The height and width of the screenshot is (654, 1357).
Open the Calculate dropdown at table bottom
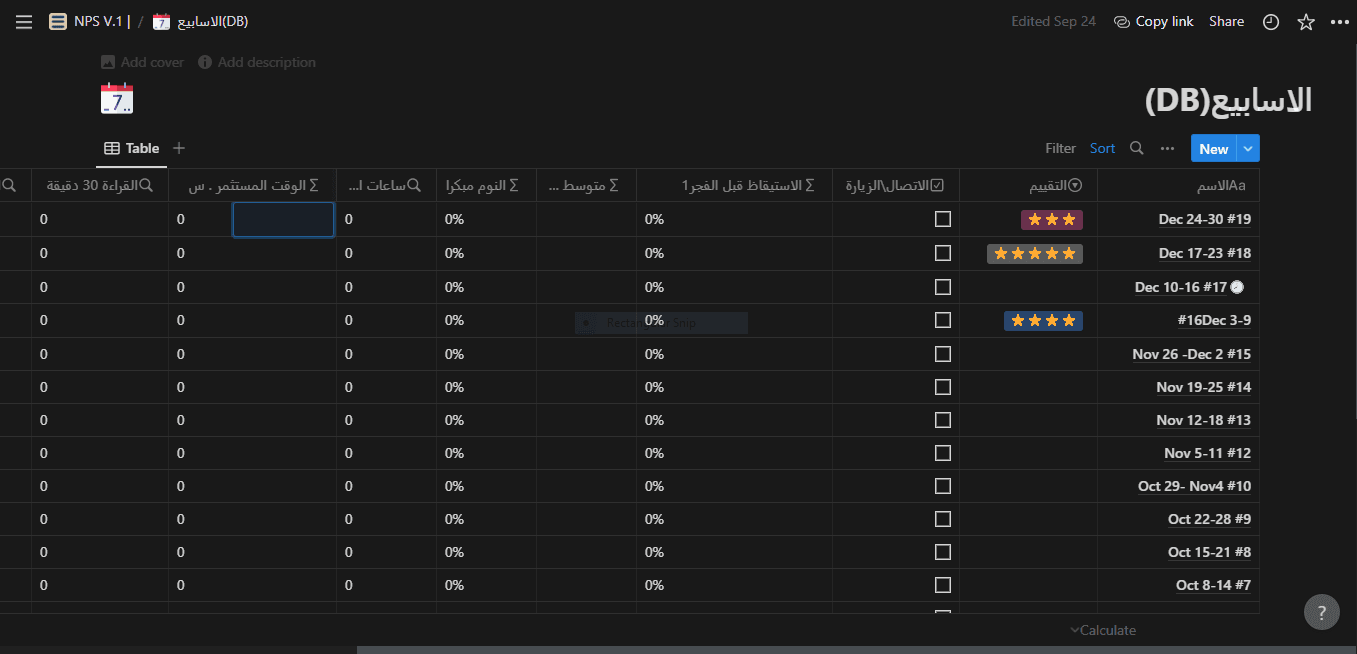[1103, 630]
